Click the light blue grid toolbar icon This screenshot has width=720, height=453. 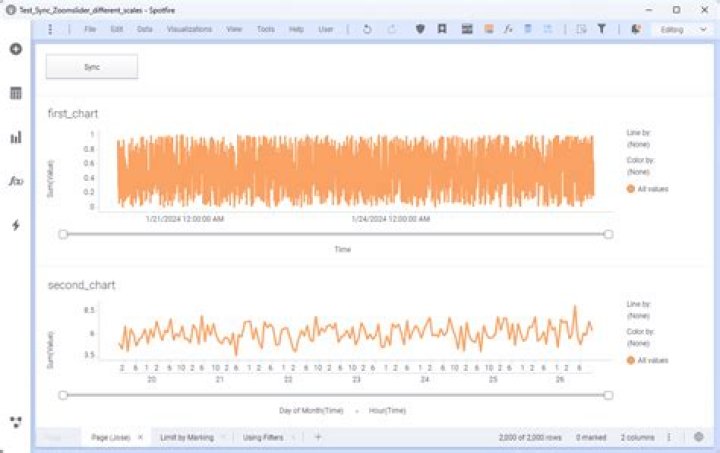[x=548, y=29]
